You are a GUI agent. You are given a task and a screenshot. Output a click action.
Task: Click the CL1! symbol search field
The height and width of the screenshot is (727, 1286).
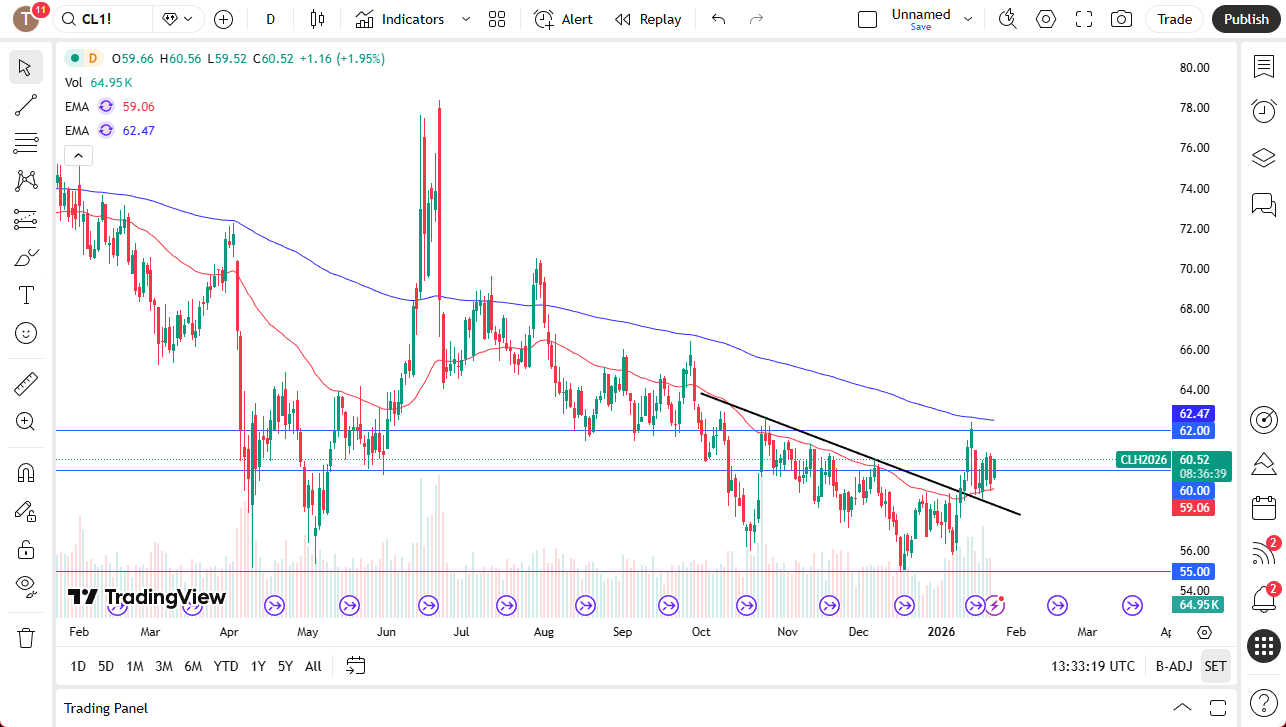(103, 19)
